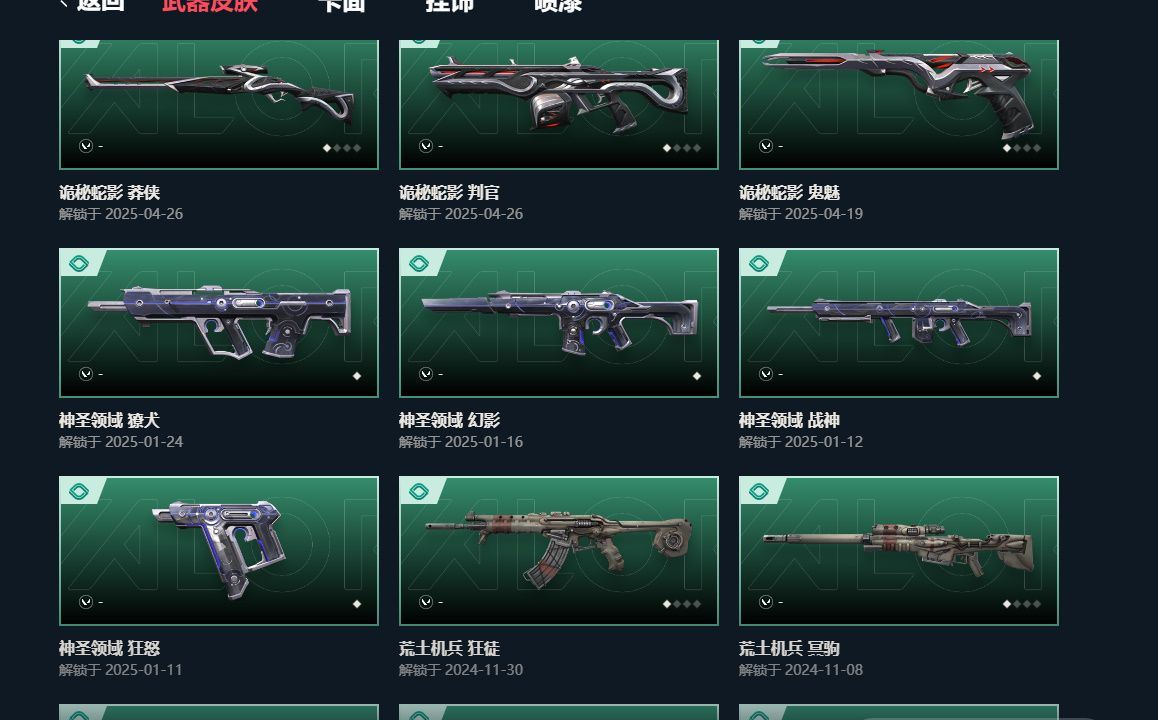Select the 武器皮肤 tab
Viewport: 1158px width, 720px height.
[x=210, y=5]
